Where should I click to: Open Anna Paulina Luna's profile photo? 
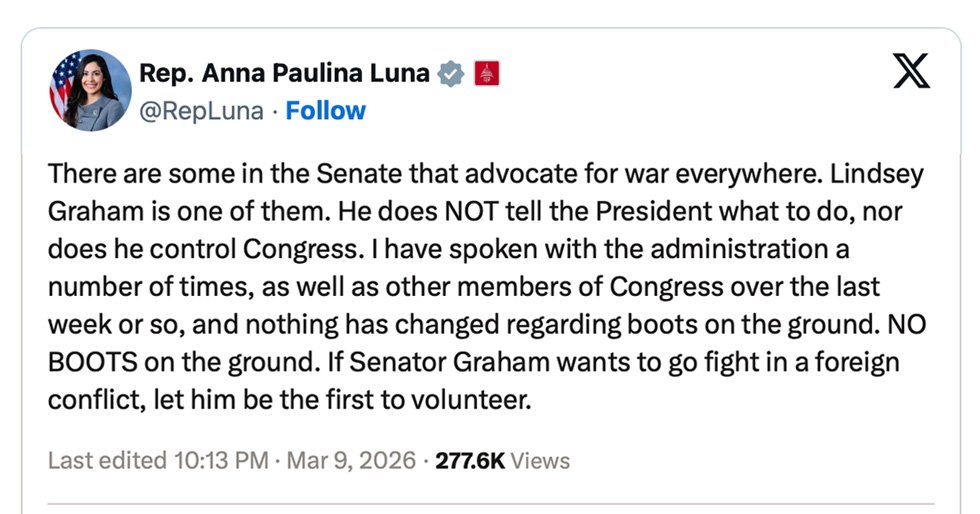(x=91, y=91)
